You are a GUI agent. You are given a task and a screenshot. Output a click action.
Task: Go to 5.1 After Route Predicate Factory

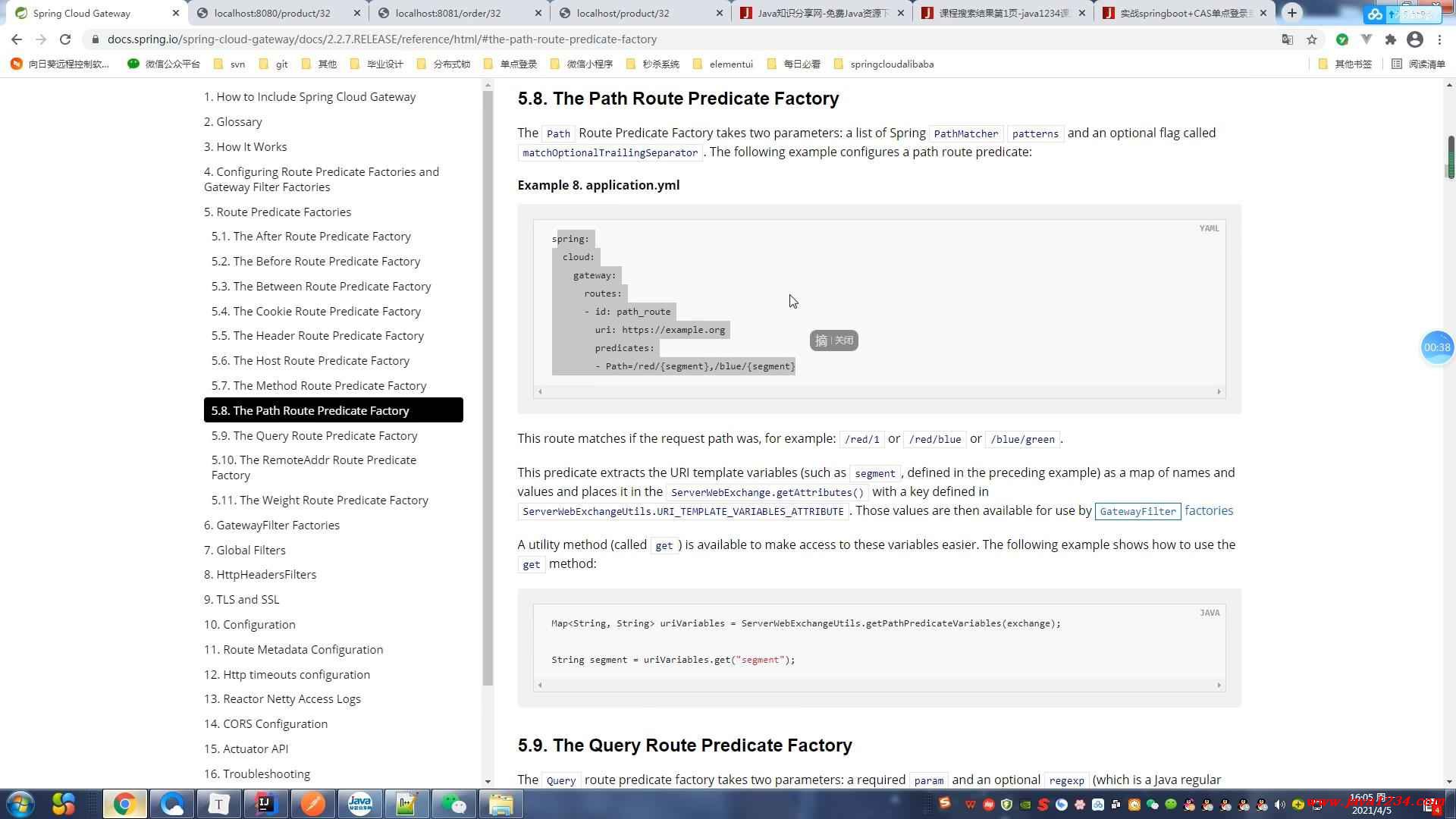tap(311, 236)
